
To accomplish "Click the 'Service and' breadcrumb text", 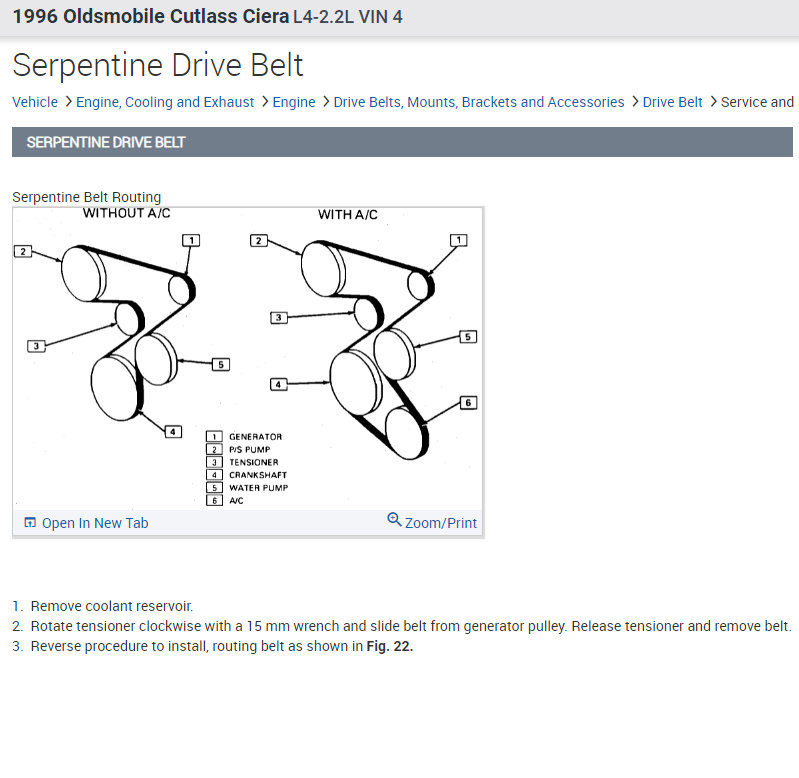I will tap(757, 102).
